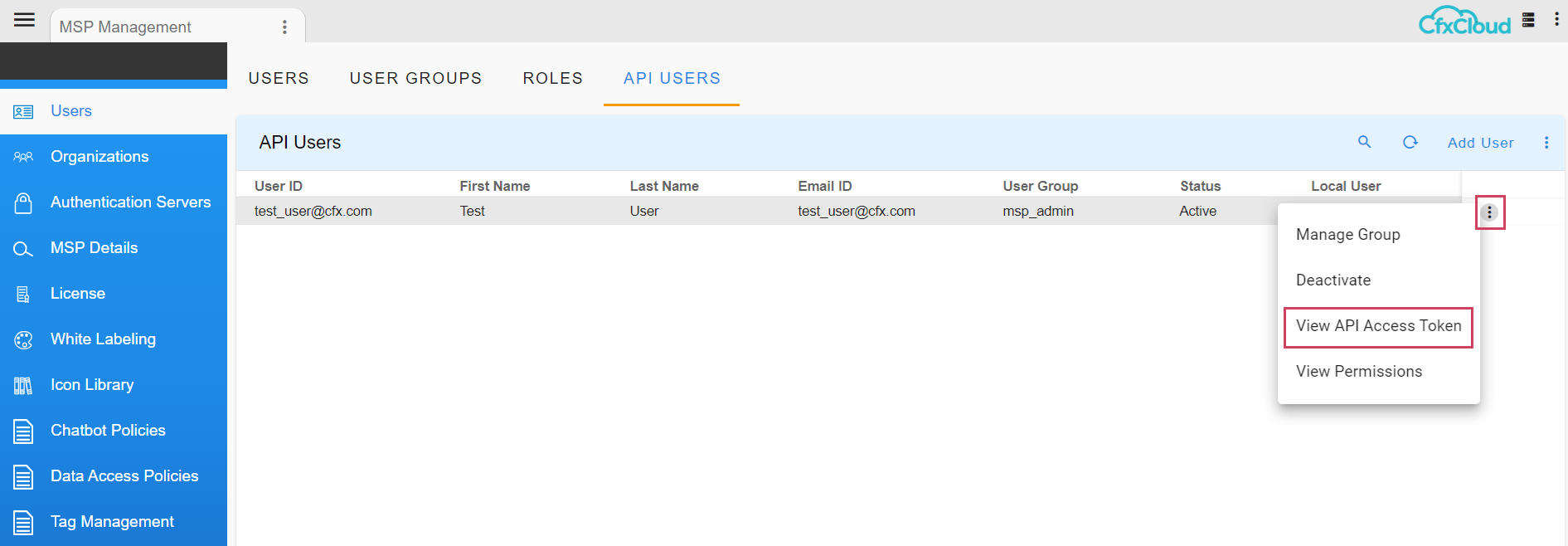Go to Authentication Servers in sidebar
The width and height of the screenshot is (1568, 546).
tap(130, 202)
